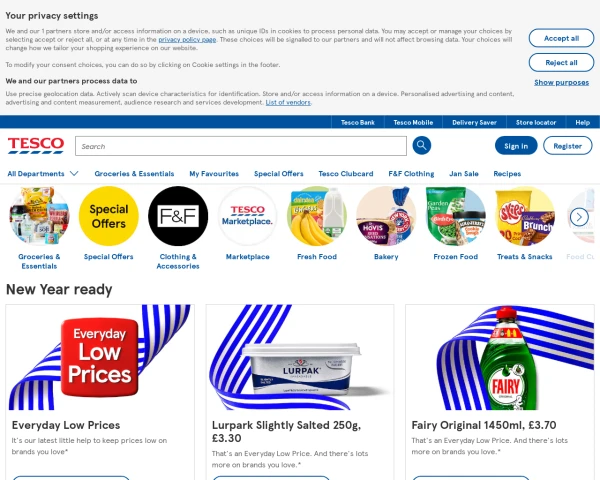Open the Treats & Snacks category icon
The image size is (600, 480).
(525, 216)
